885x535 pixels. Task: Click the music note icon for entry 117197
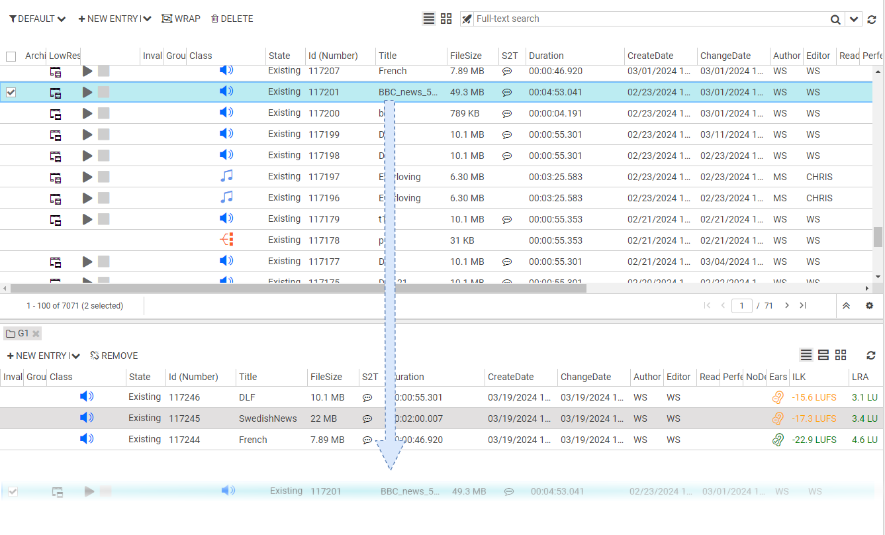[226, 176]
